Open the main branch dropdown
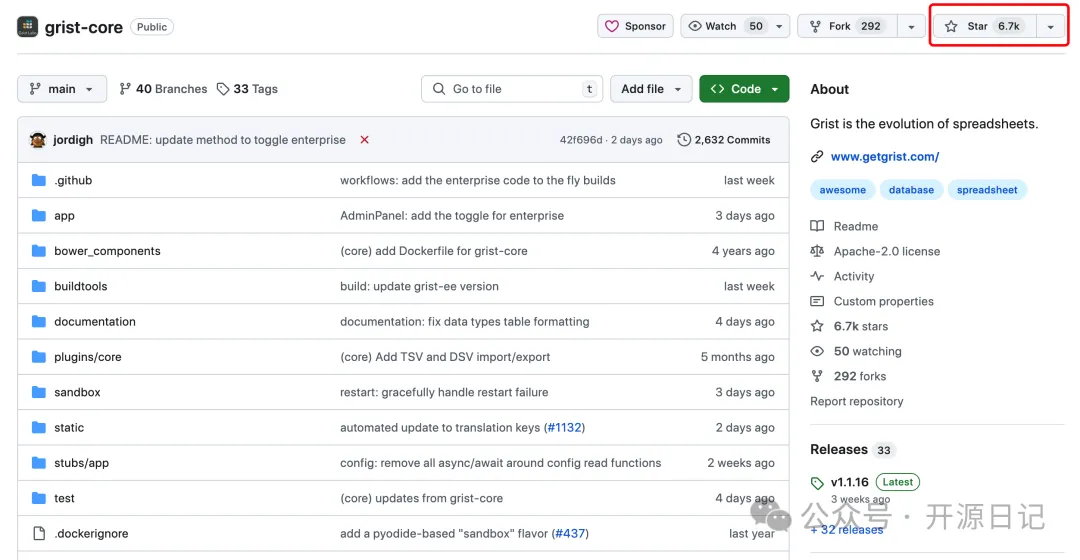1080x560 pixels. (61, 89)
